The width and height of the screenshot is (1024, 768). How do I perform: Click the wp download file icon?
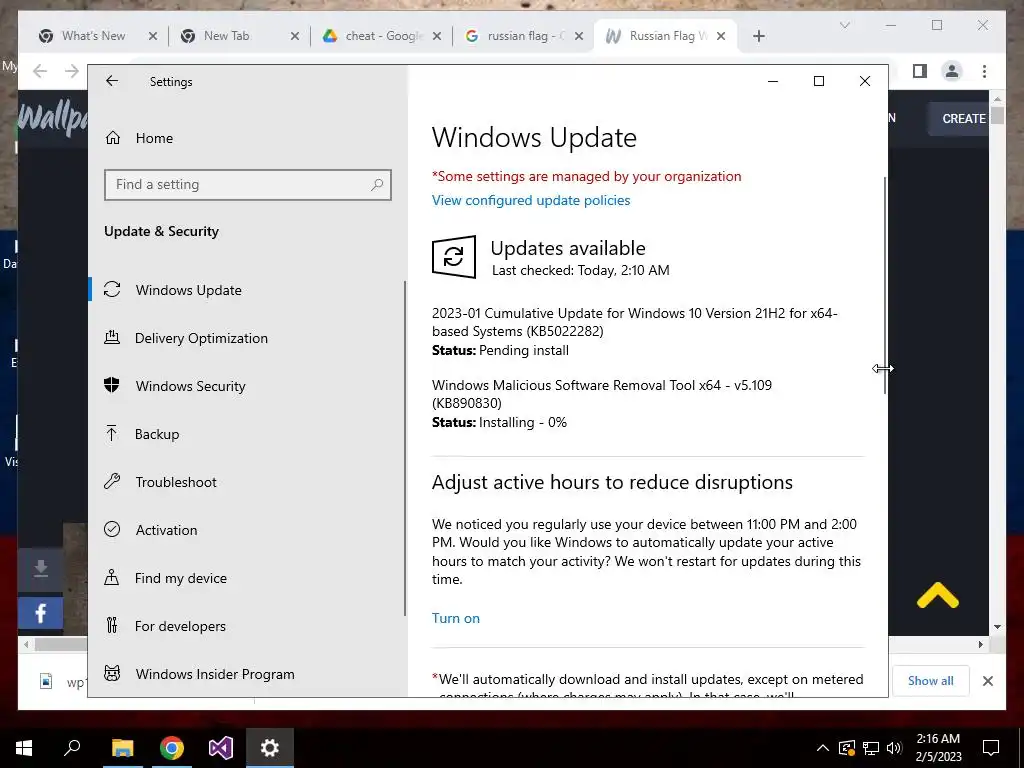[46, 681]
